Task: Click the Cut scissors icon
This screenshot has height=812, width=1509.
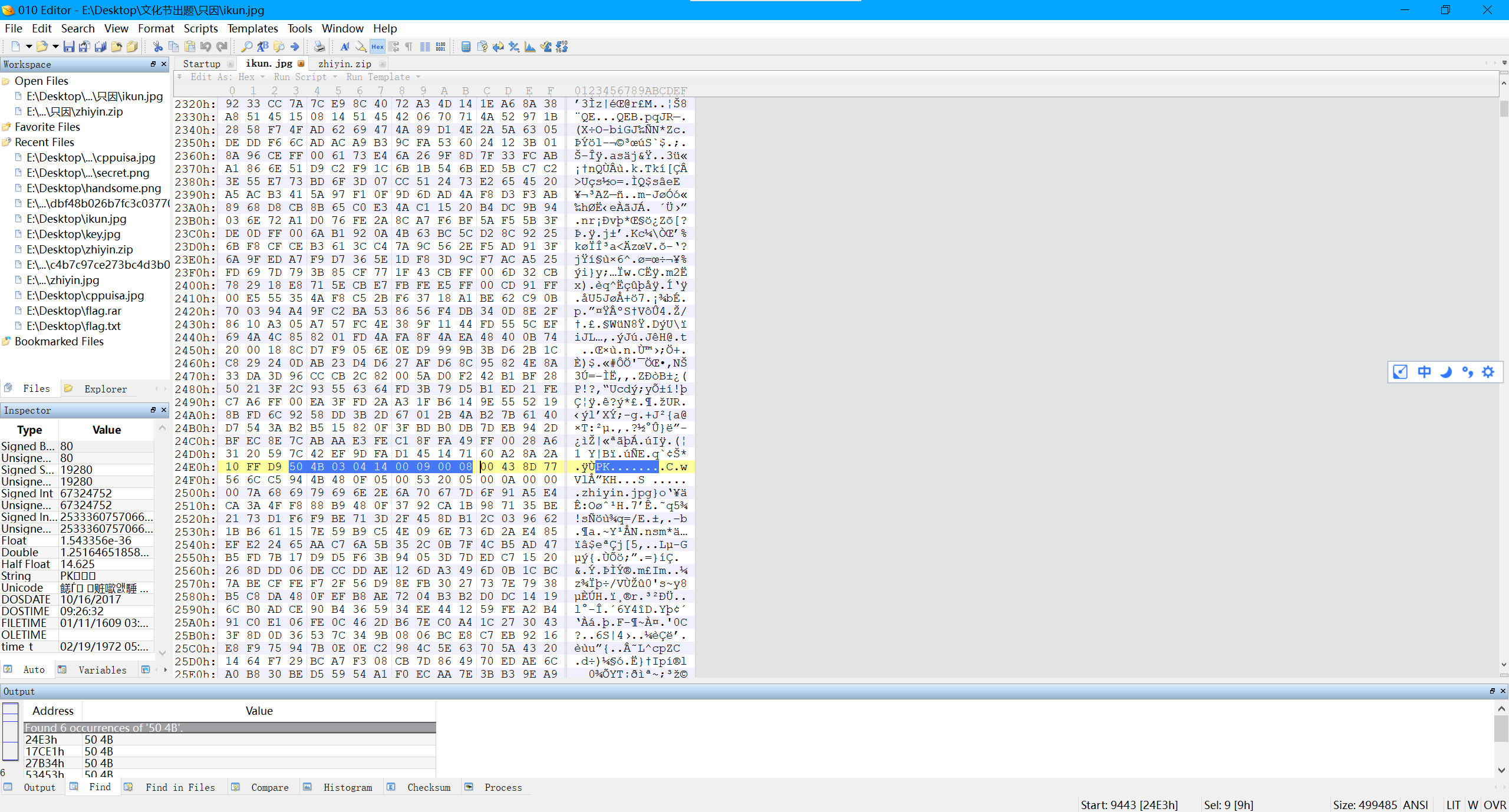Action: pos(158,47)
